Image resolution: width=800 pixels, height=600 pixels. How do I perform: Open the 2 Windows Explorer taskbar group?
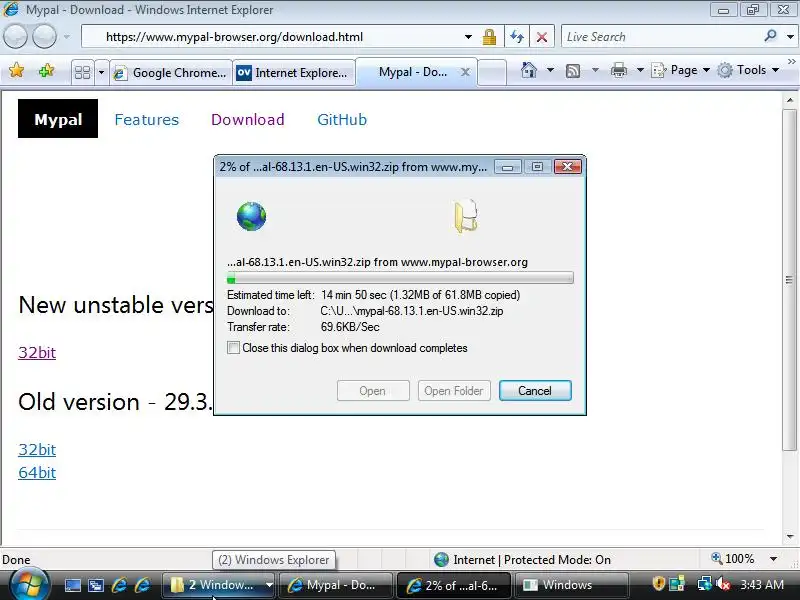pos(219,585)
